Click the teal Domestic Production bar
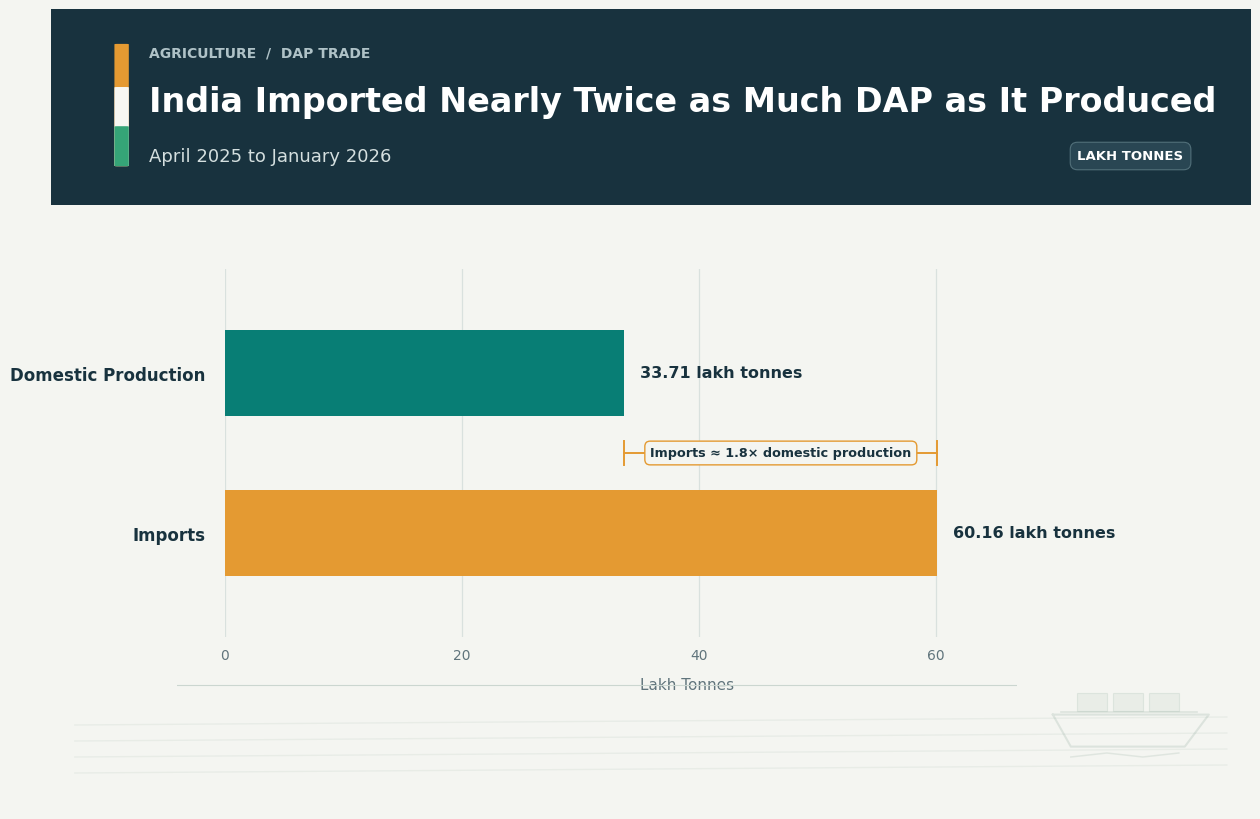The width and height of the screenshot is (1260, 819). pos(424,373)
